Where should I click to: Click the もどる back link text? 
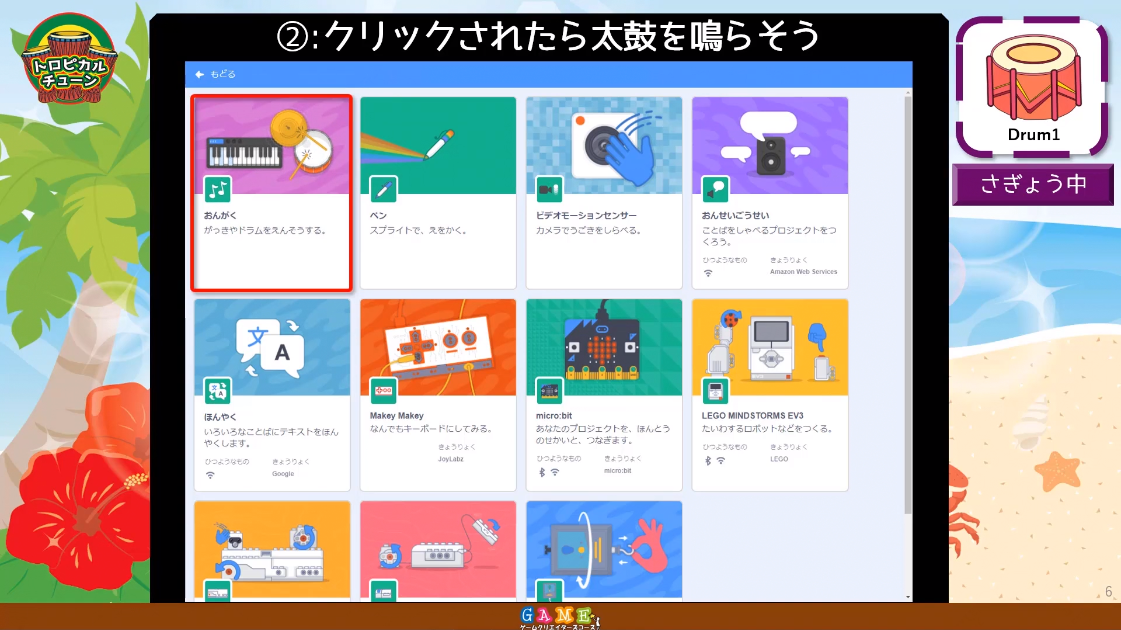click(222, 74)
